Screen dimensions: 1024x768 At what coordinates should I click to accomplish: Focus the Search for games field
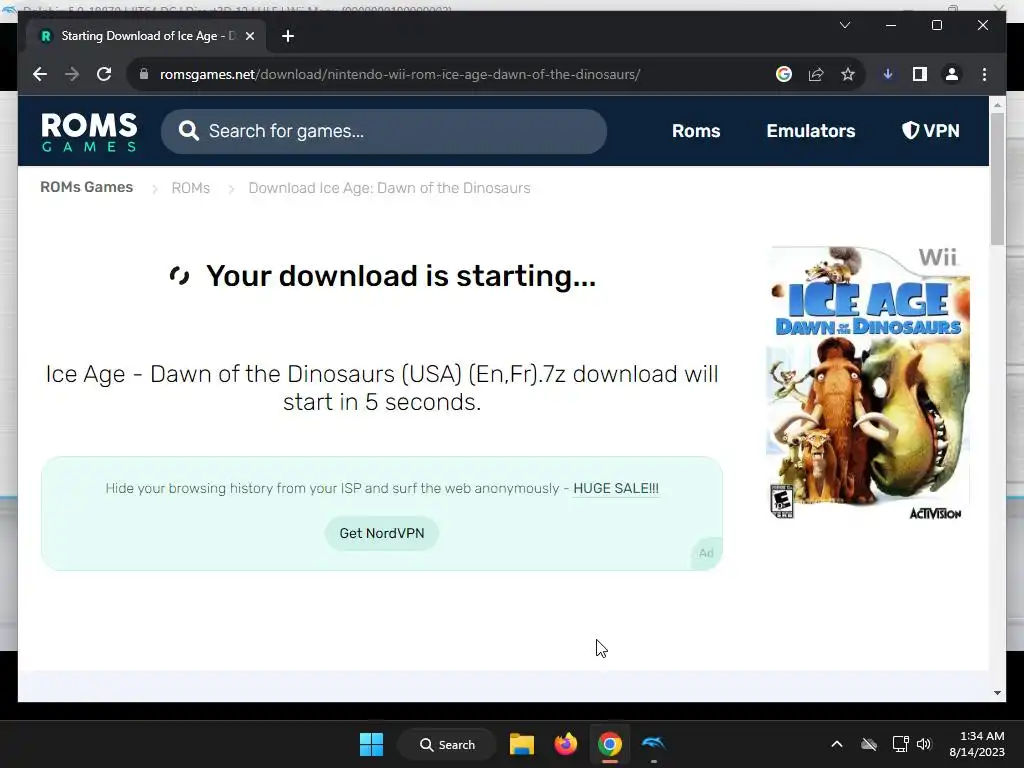[384, 131]
